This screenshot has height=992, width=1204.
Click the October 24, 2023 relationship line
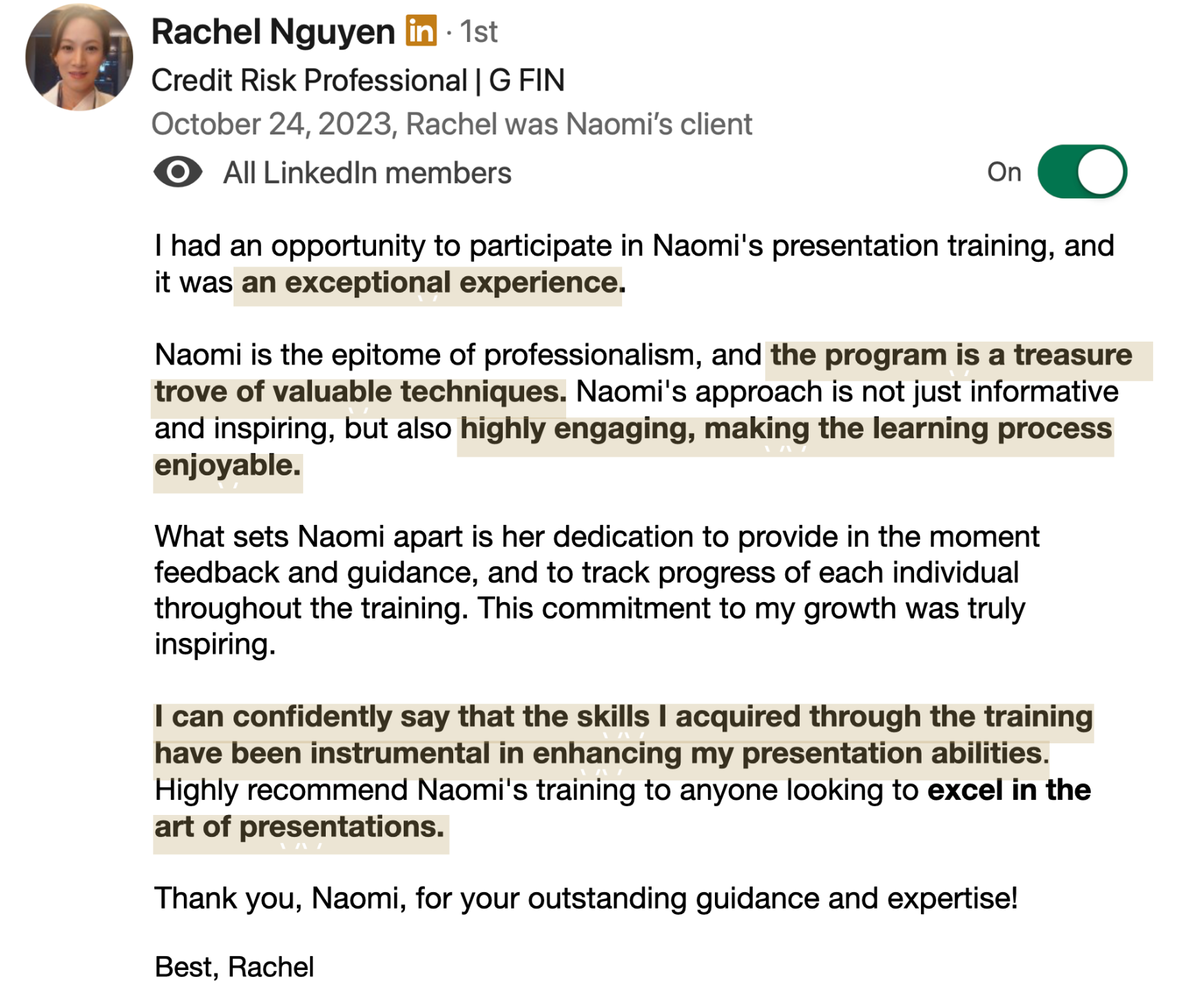(451, 124)
